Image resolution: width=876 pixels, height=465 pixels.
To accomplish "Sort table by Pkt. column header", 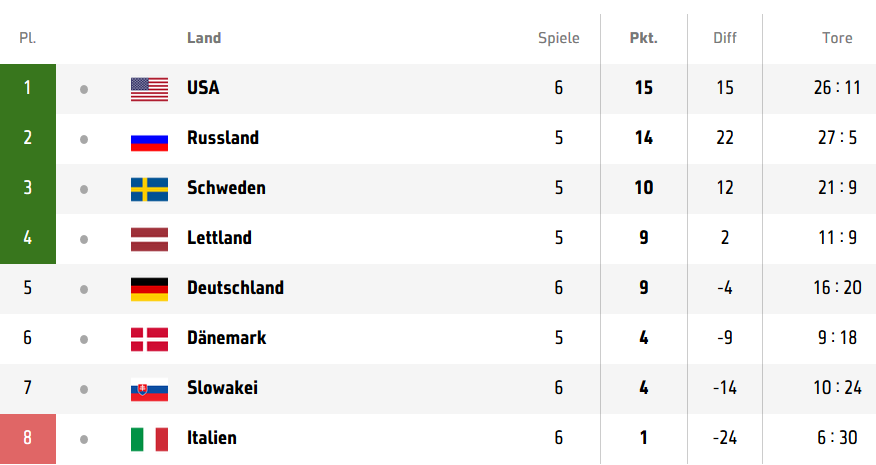I will 644,38.
